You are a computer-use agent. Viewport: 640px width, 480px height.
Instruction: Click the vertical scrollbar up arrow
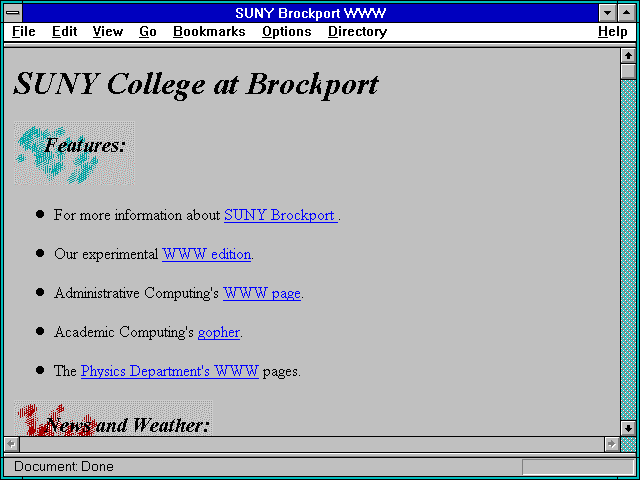tap(628, 56)
